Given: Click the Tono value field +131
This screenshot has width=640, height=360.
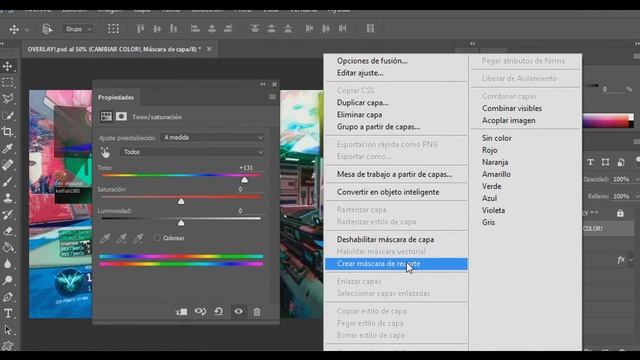Looking at the screenshot, I should 246,168.
